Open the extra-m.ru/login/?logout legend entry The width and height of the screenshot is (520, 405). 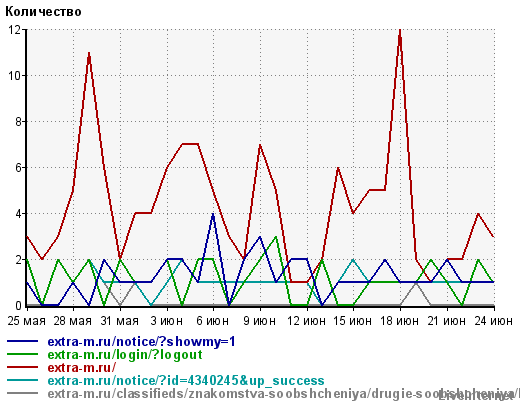[125, 355]
